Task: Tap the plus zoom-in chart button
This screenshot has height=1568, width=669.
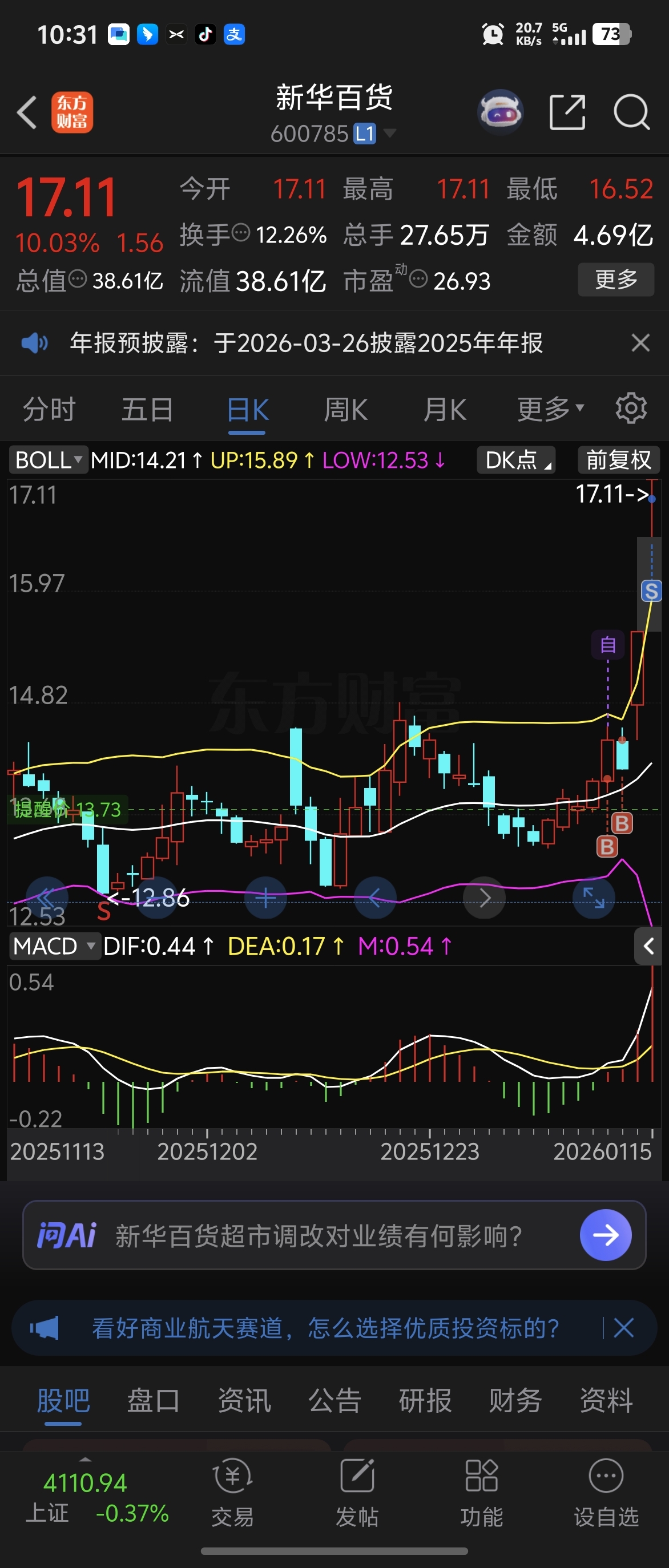Action: point(265,898)
